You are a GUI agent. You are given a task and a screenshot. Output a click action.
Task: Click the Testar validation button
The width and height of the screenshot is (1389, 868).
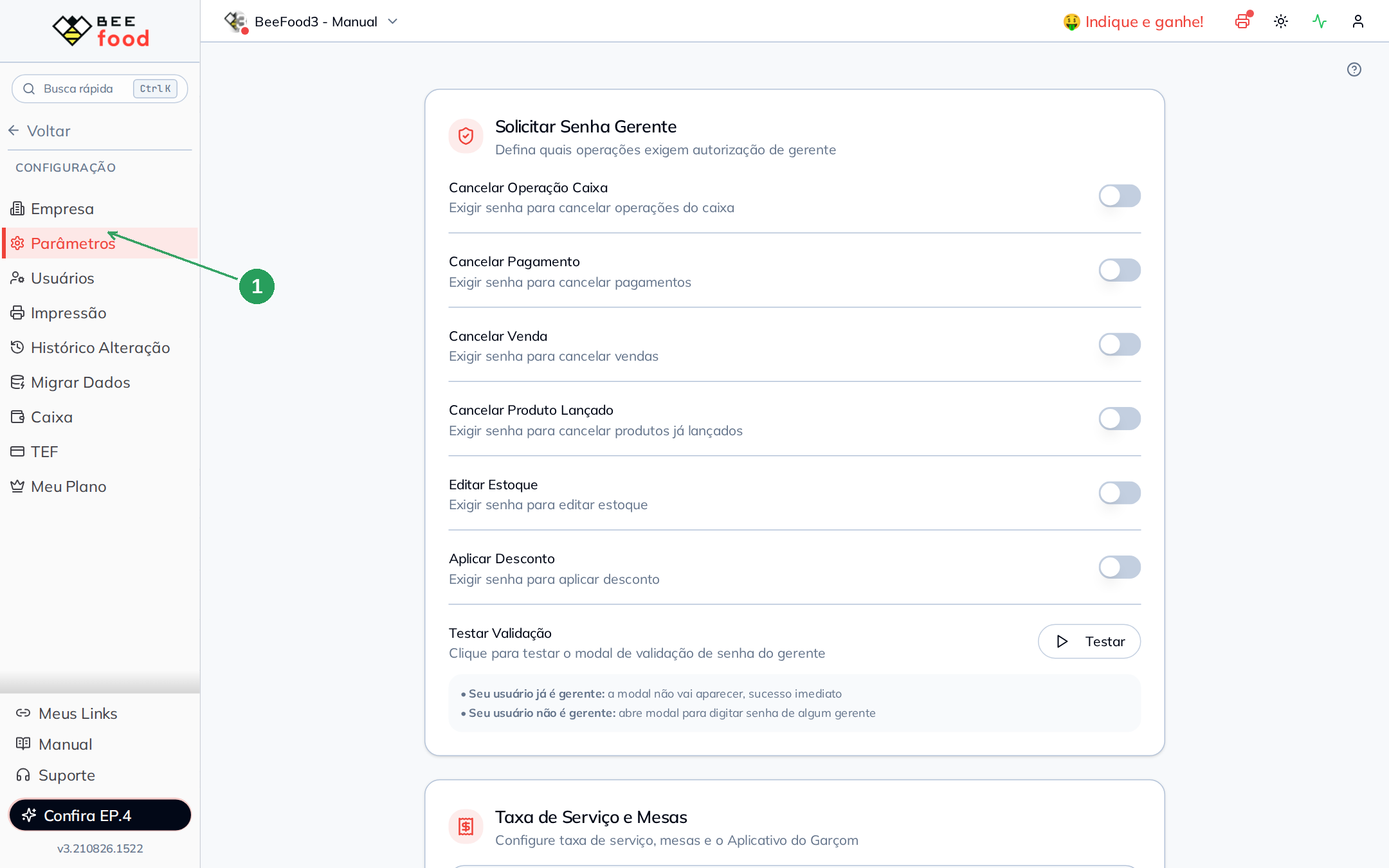click(x=1089, y=641)
